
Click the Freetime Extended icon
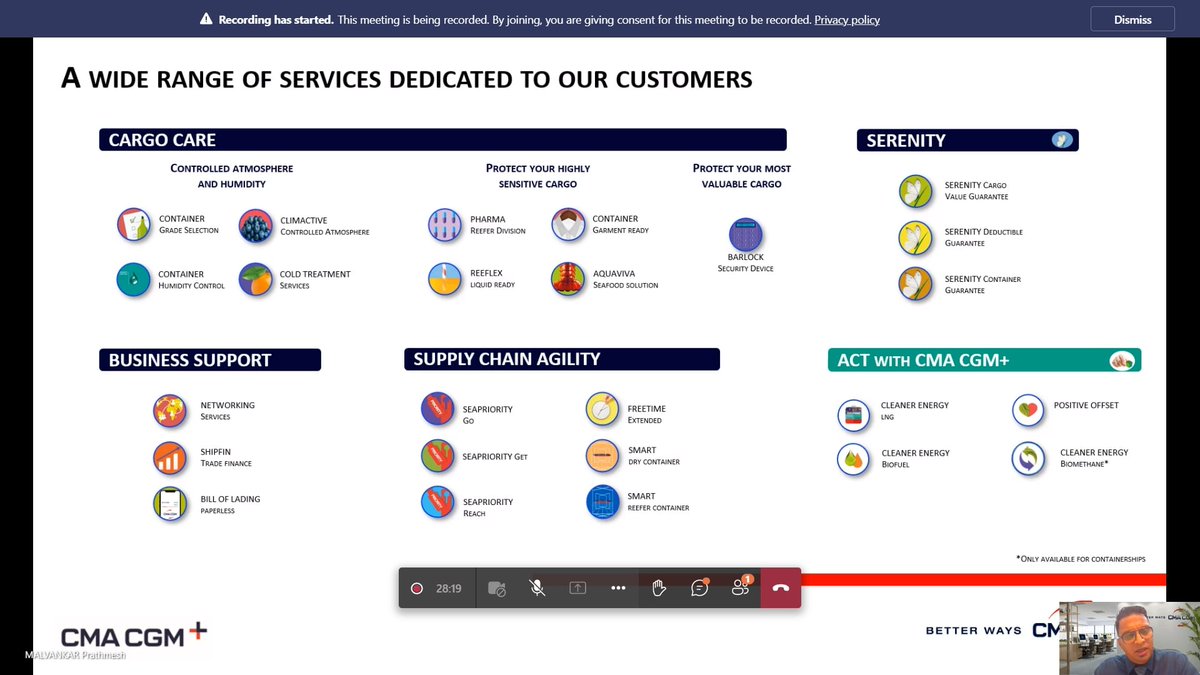coord(603,409)
